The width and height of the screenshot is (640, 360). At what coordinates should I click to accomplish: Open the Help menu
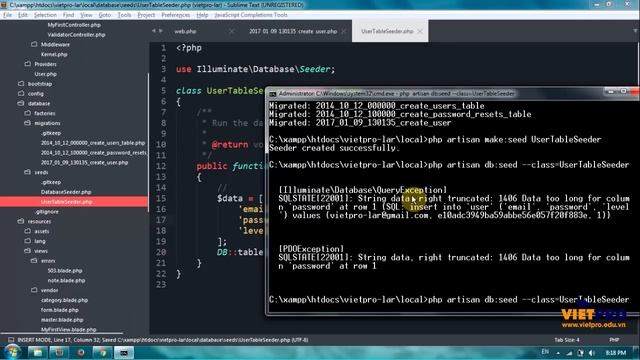click(202, 15)
